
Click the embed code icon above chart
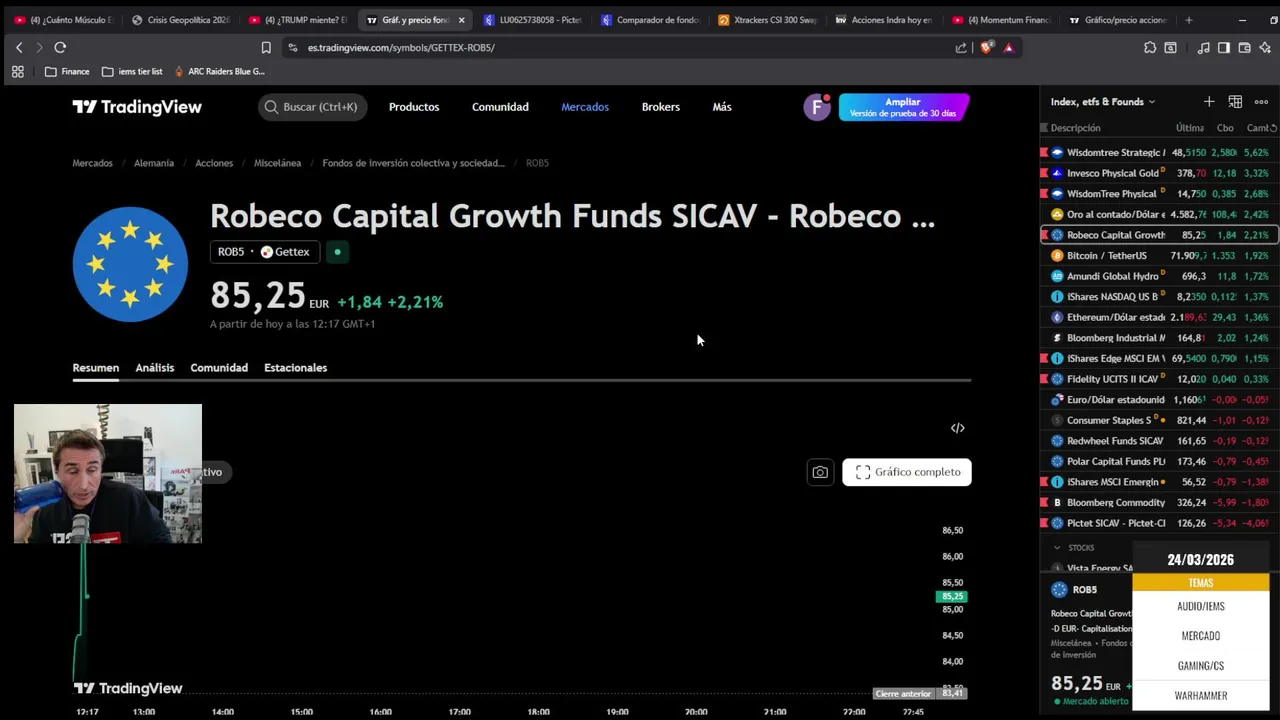click(x=957, y=428)
